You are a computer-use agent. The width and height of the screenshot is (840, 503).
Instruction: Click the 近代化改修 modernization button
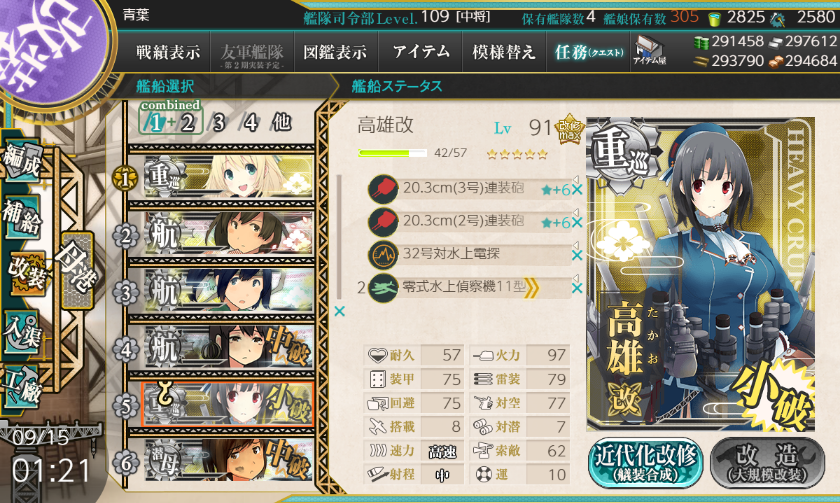click(x=645, y=463)
